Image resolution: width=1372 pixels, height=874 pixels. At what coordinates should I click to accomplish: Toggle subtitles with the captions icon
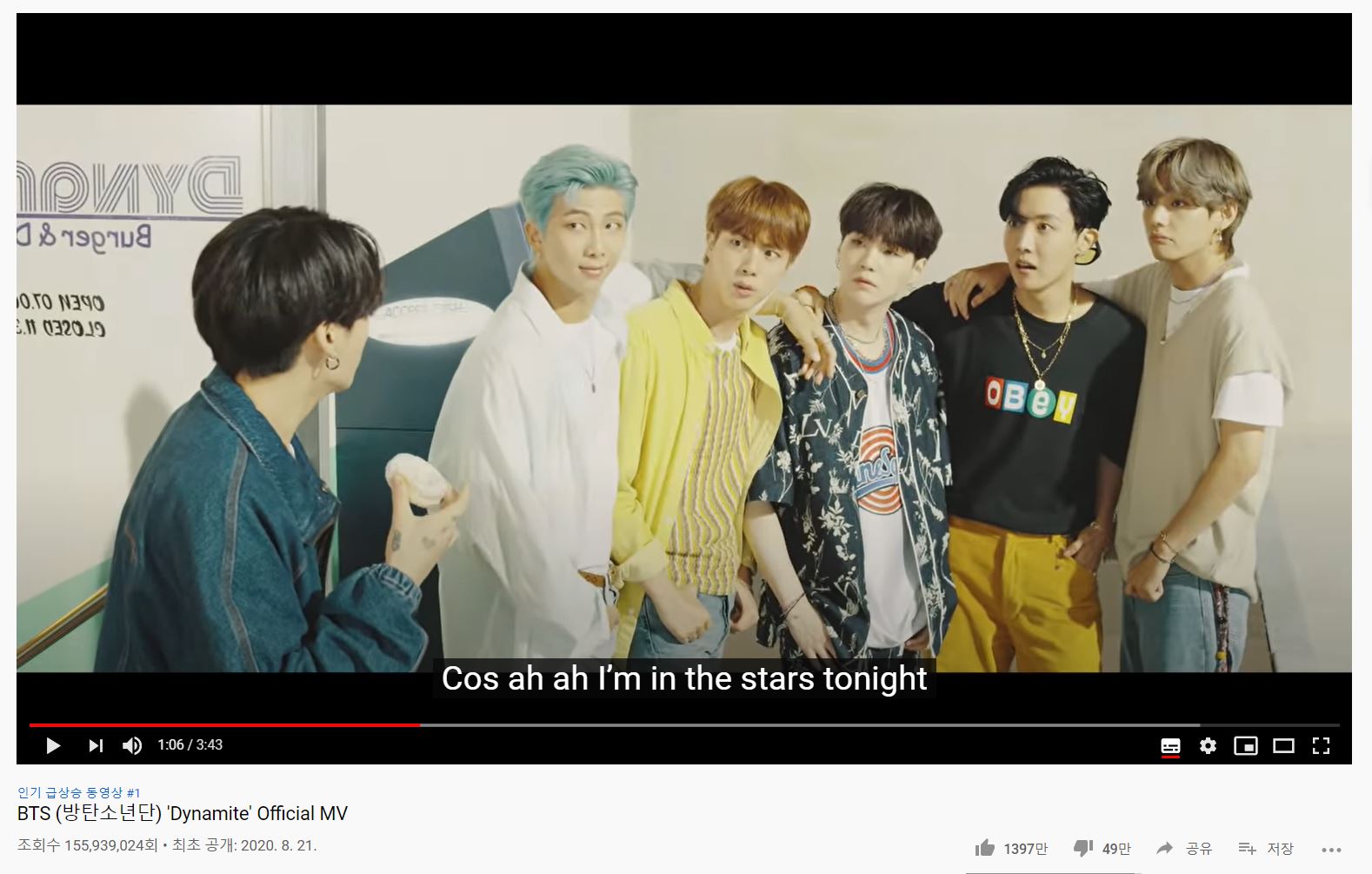[x=1170, y=746]
